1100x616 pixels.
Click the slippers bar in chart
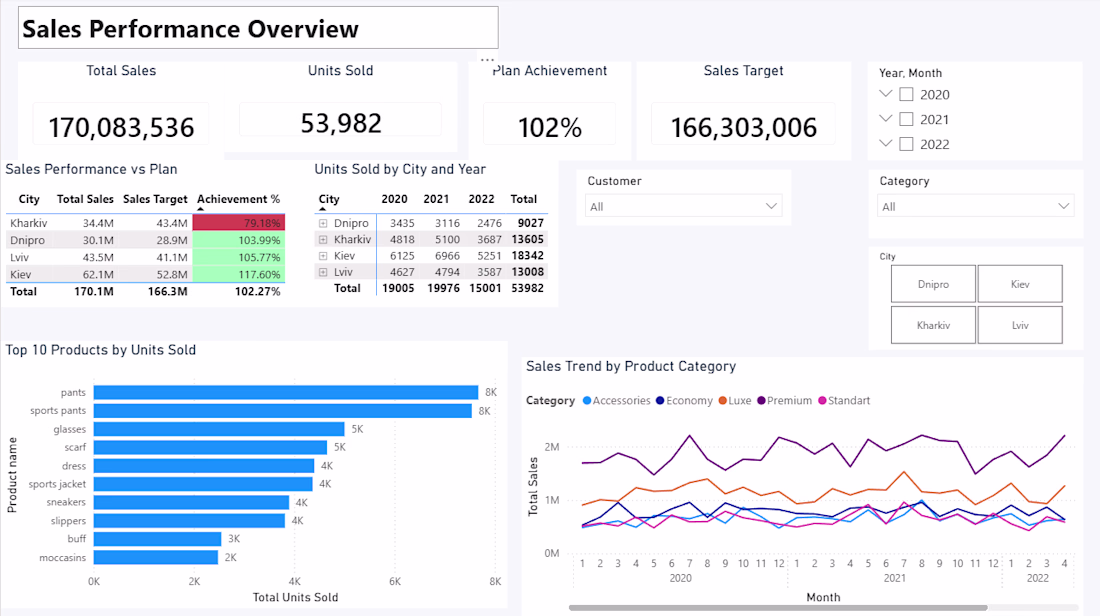(x=189, y=521)
